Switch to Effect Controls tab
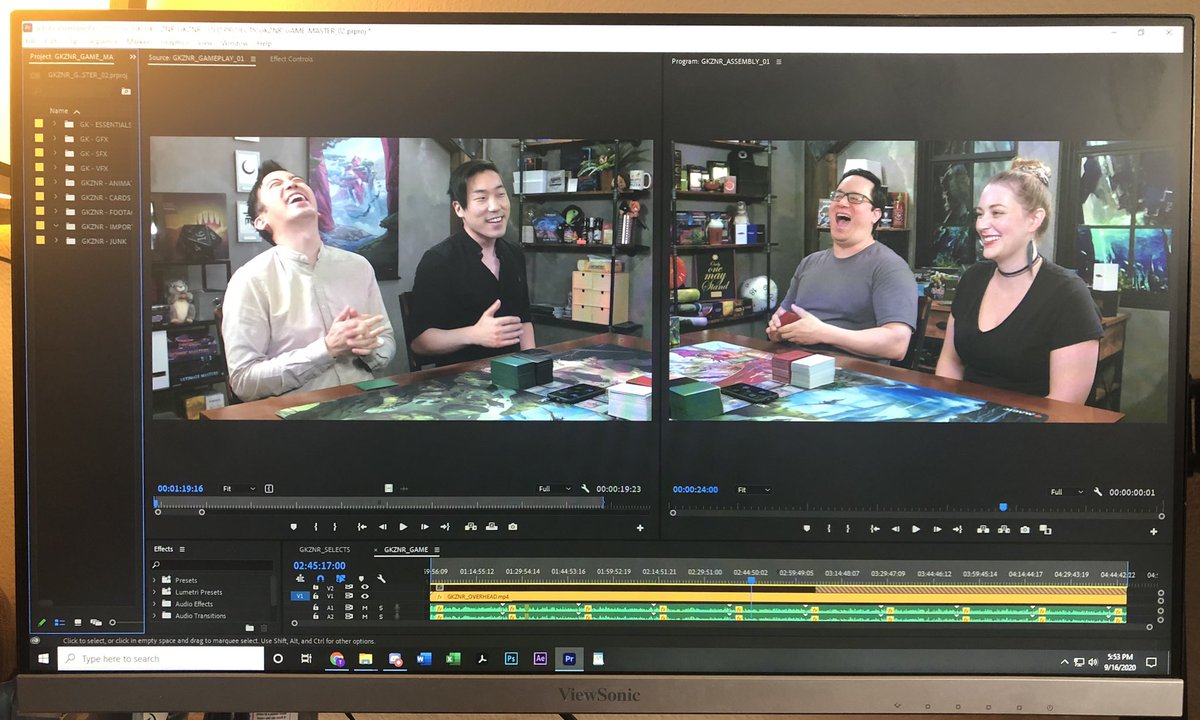 291,59
